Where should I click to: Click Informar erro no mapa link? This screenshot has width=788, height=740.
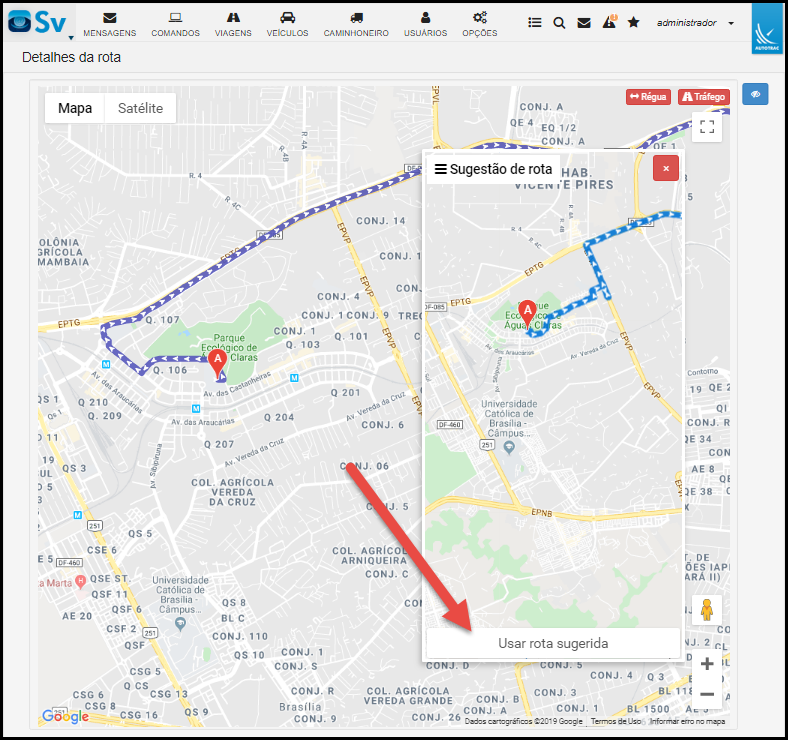tap(687, 721)
